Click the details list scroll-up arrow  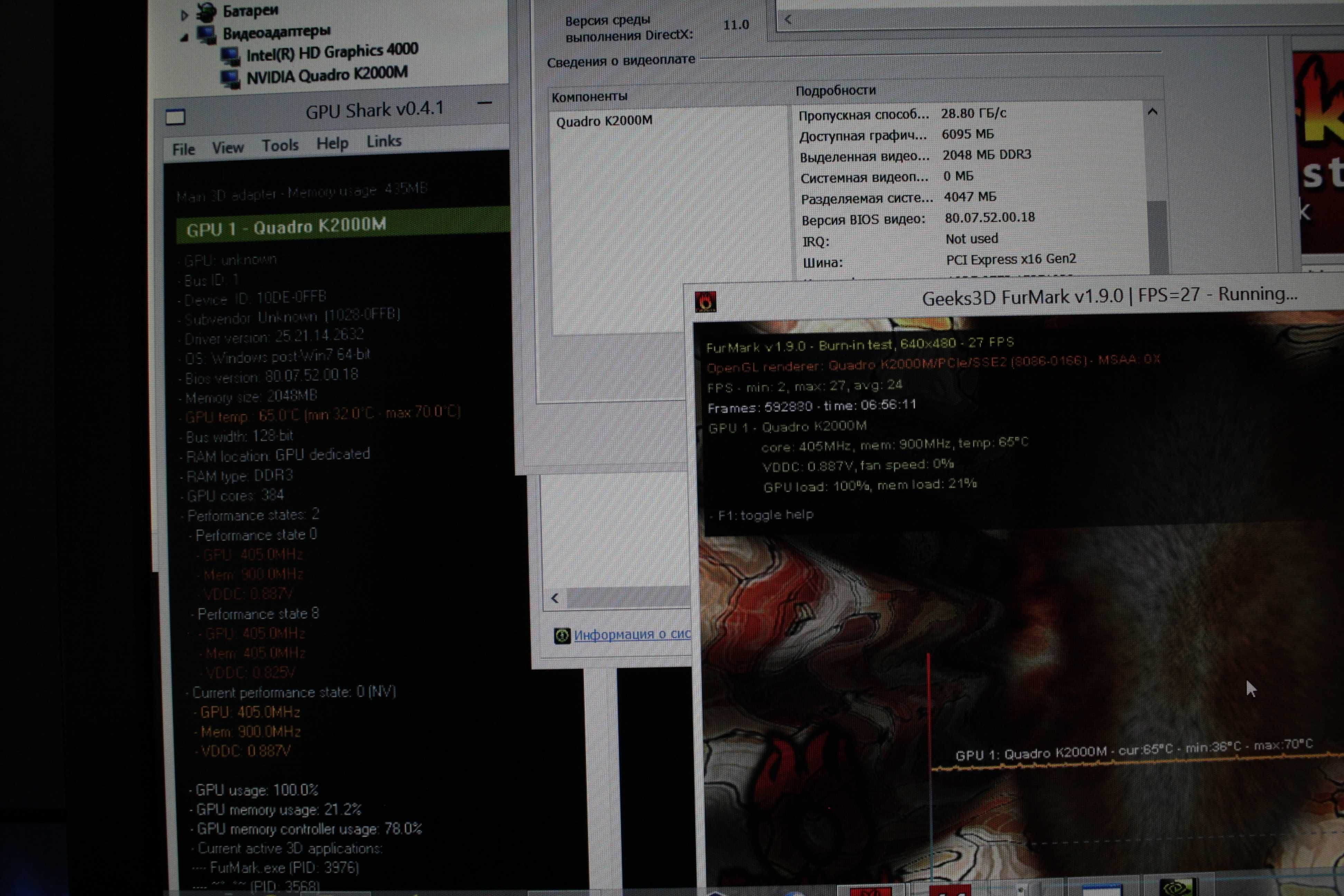[x=1152, y=112]
